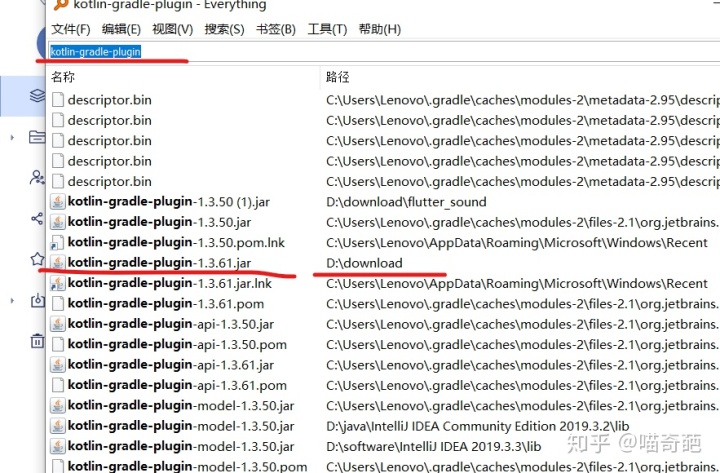Image resolution: width=720 pixels, height=473 pixels.
Task: Click the share icon in left sidebar
Action: [x=37, y=219]
